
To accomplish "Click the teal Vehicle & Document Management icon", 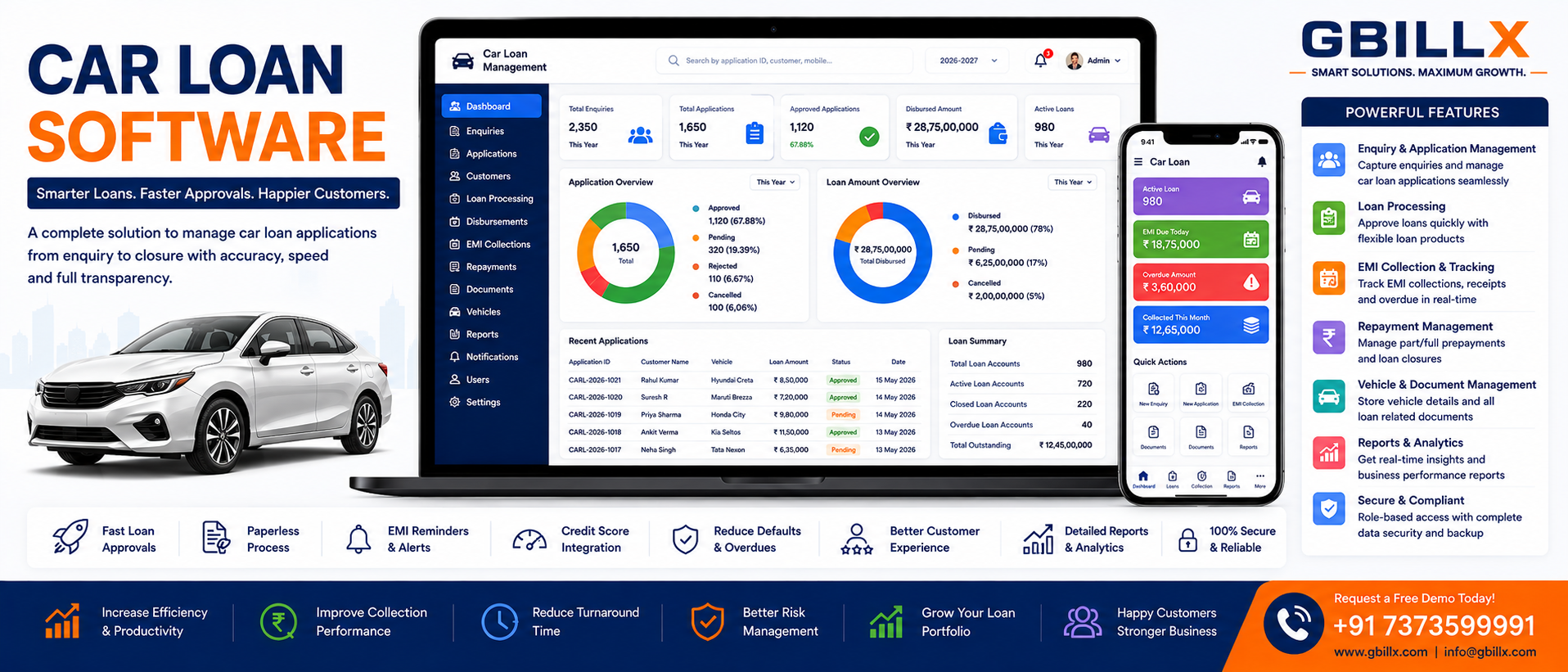I will 1329,396.
